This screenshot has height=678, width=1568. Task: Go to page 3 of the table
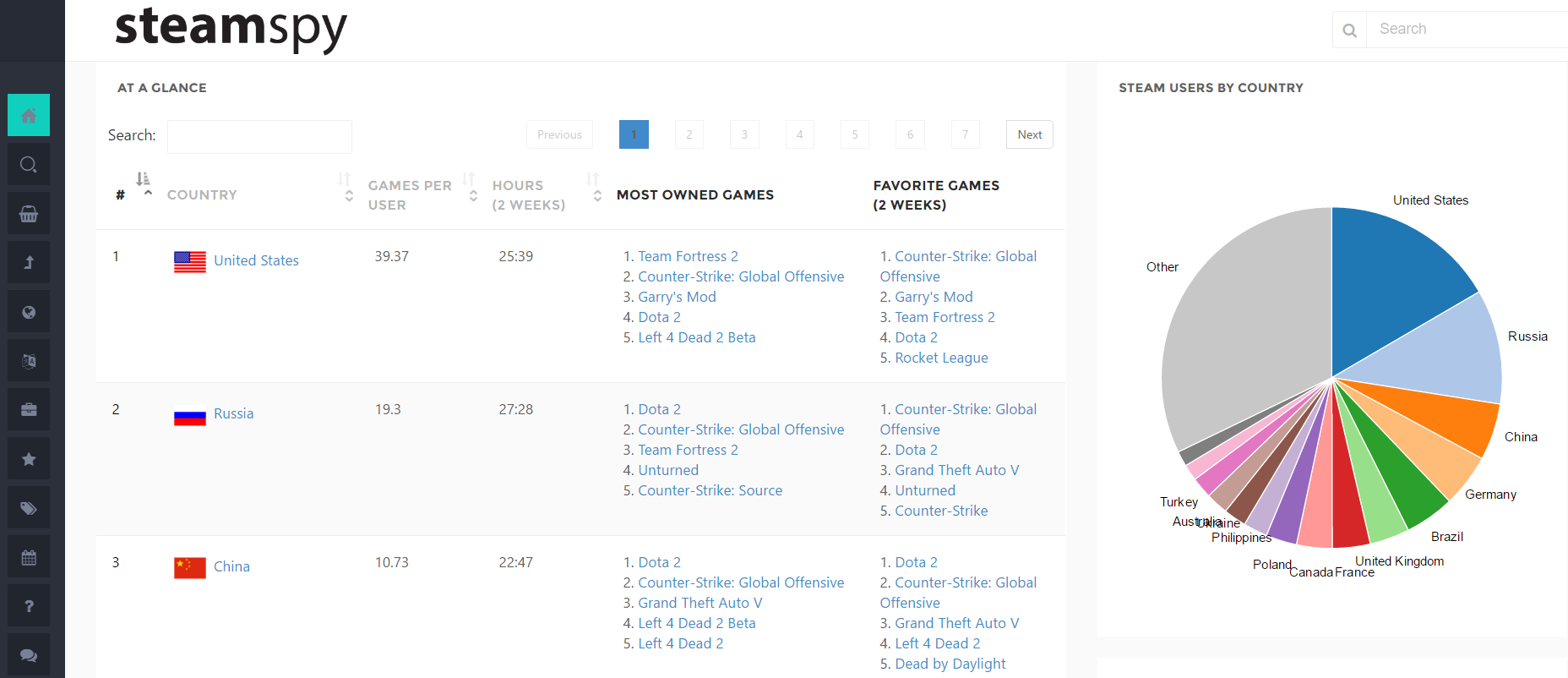(744, 134)
